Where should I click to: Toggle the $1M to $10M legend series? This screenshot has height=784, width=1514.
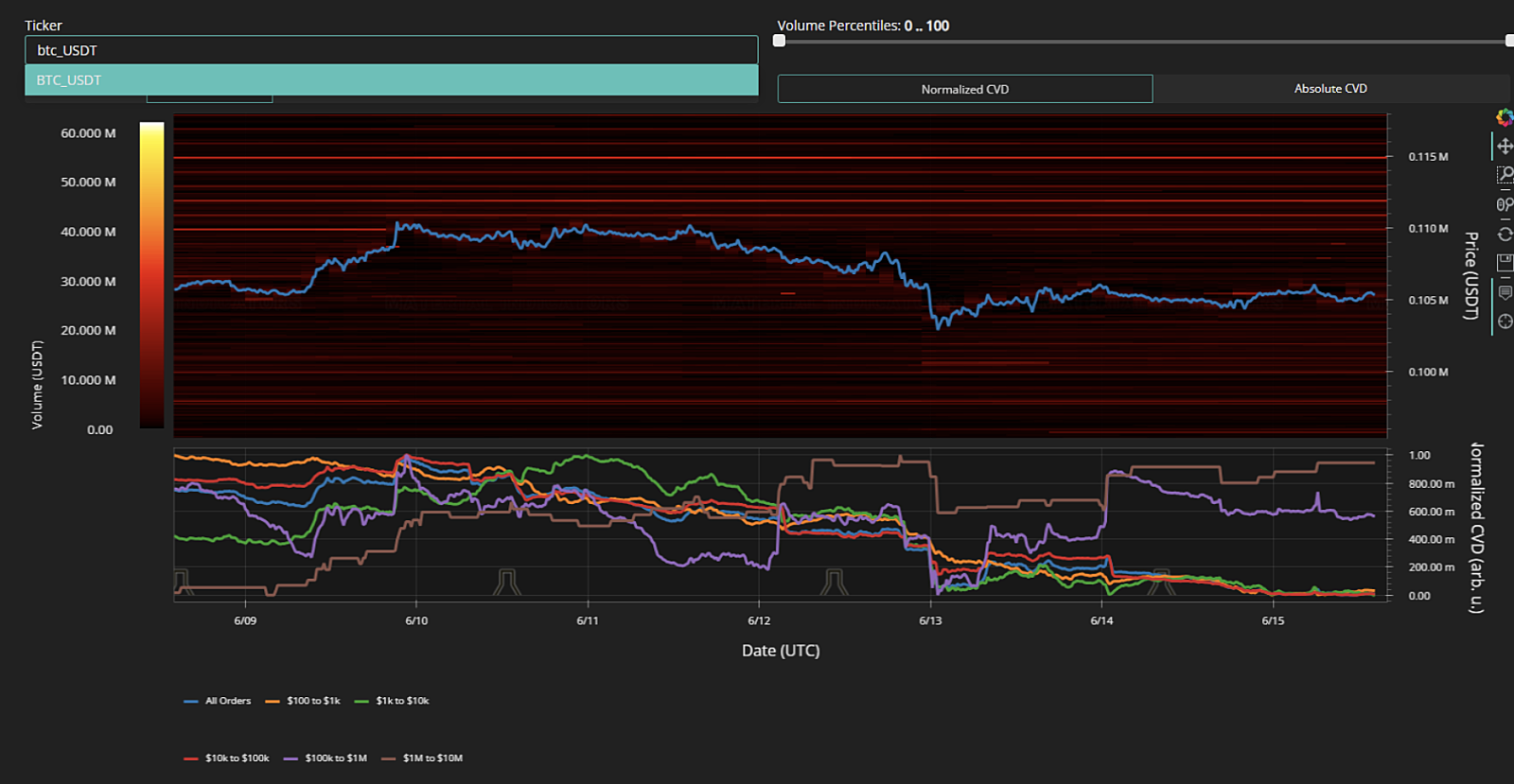point(422,758)
